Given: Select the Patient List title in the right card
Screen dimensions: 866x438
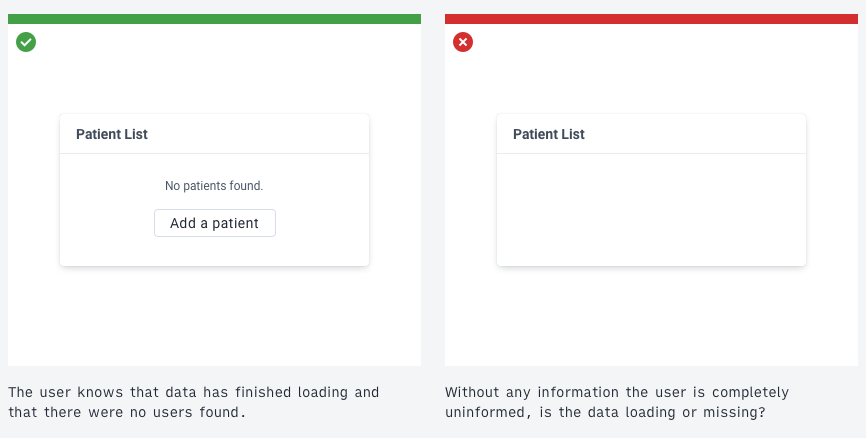Looking at the screenshot, I should (x=549, y=134).
